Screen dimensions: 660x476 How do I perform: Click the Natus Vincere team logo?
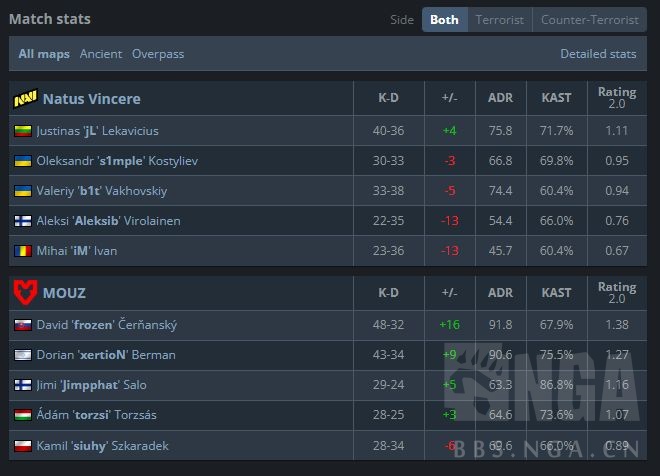tap(25, 99)
